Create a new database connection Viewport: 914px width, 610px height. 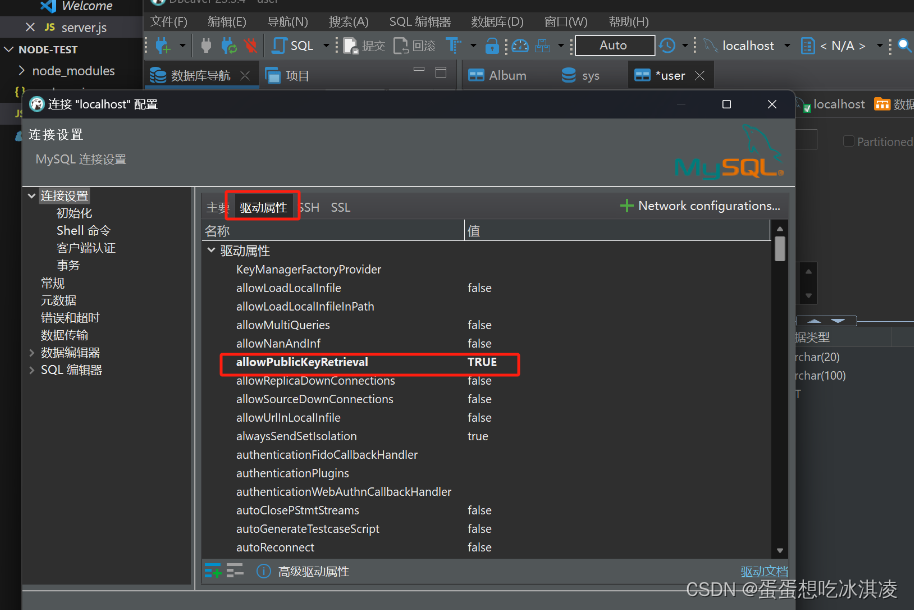point(162,45)
